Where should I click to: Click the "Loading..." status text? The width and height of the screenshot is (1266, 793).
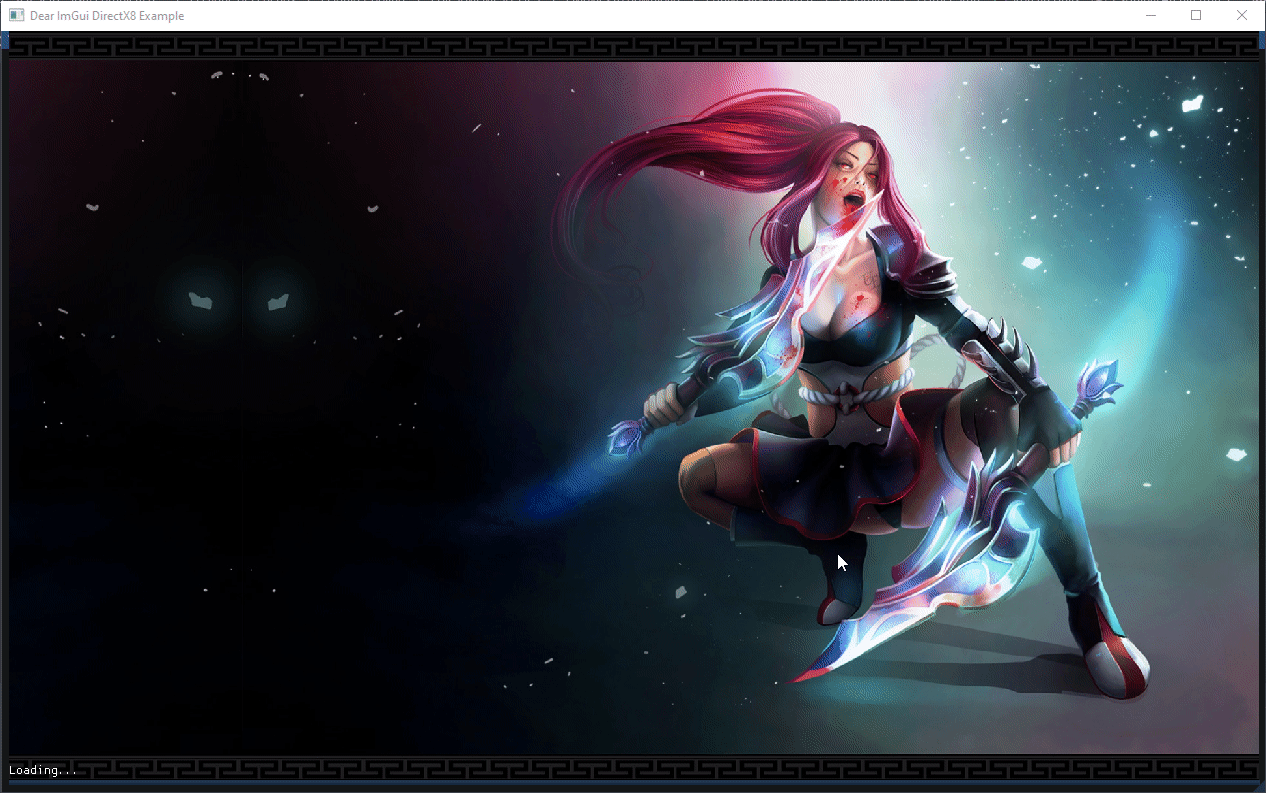(43, 770)
